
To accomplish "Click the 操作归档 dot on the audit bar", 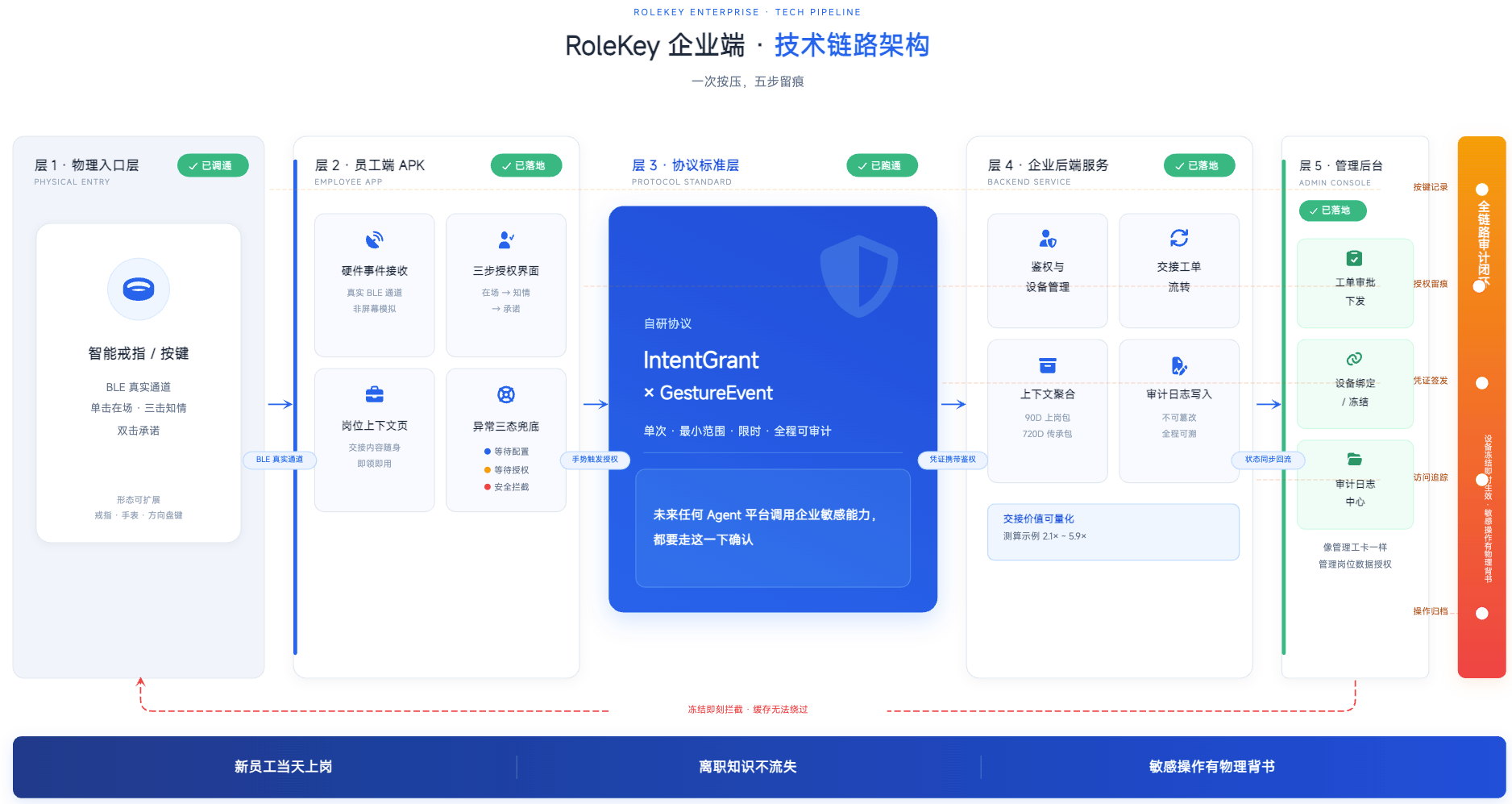I will tap(1481, 613).
